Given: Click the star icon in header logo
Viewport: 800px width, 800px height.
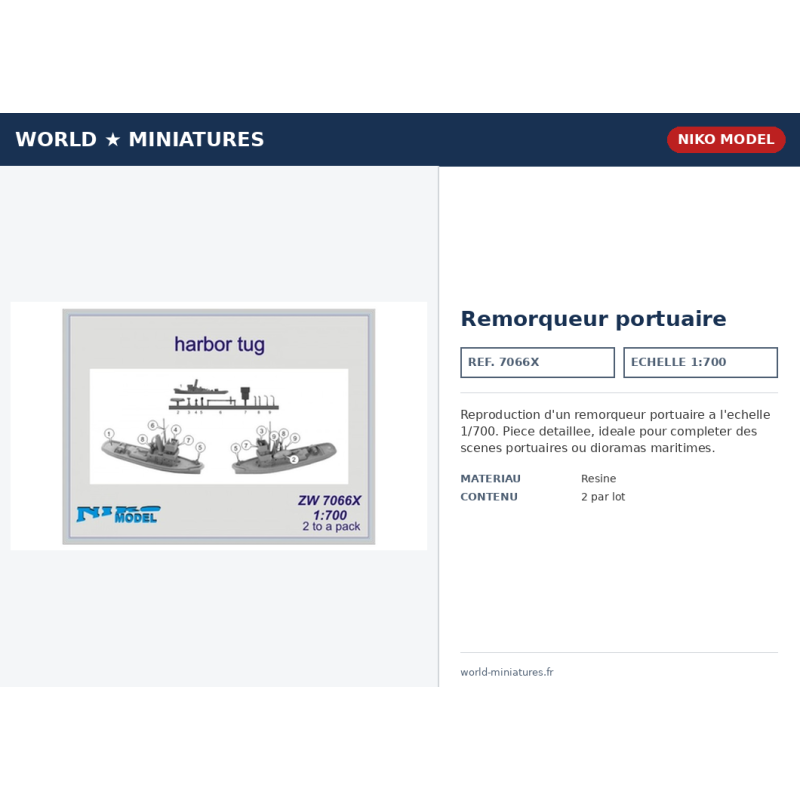Looking at the screenshot, I should (x=113, y=139).
